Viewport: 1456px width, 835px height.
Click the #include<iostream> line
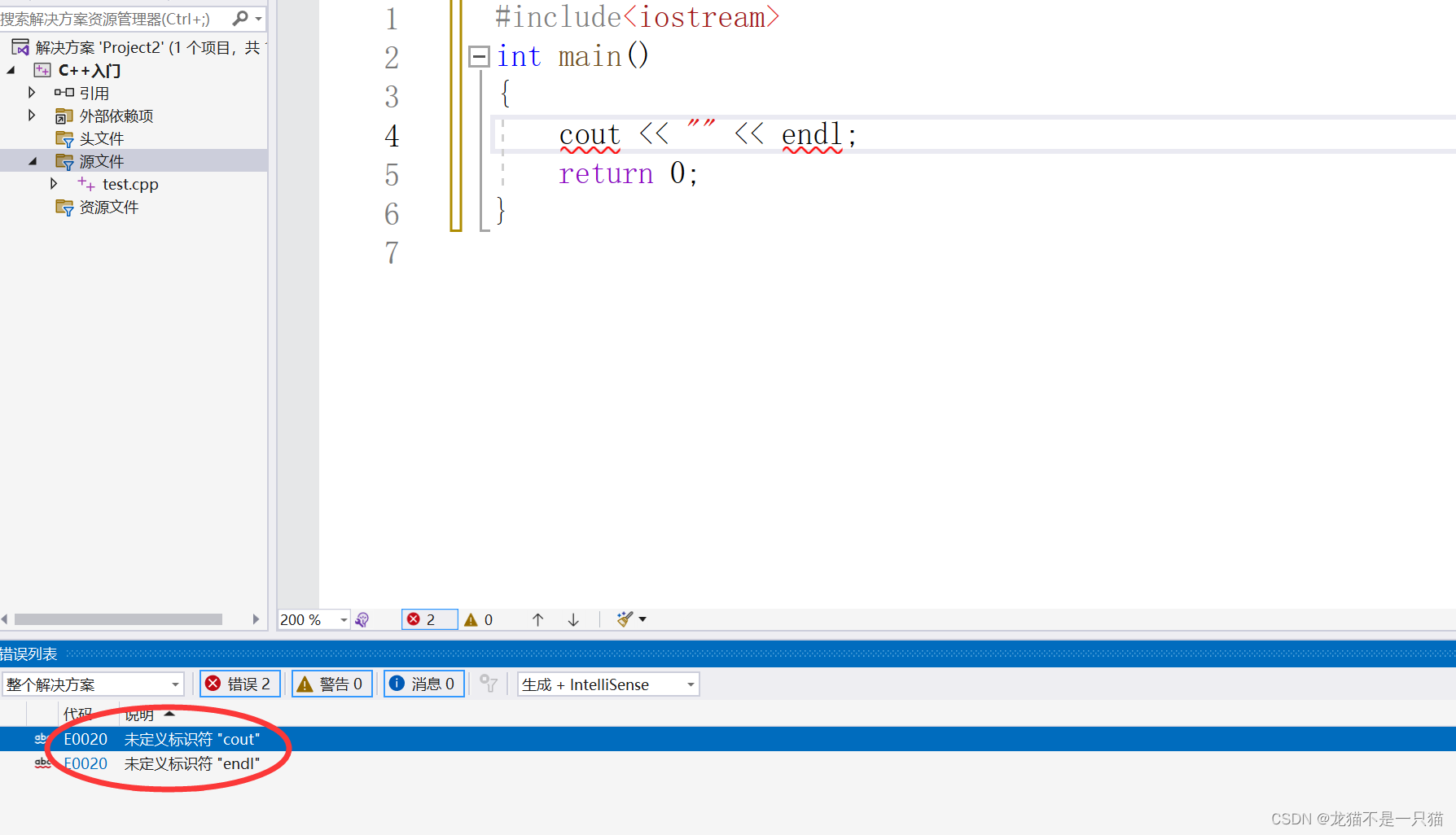tap(637, 17)
